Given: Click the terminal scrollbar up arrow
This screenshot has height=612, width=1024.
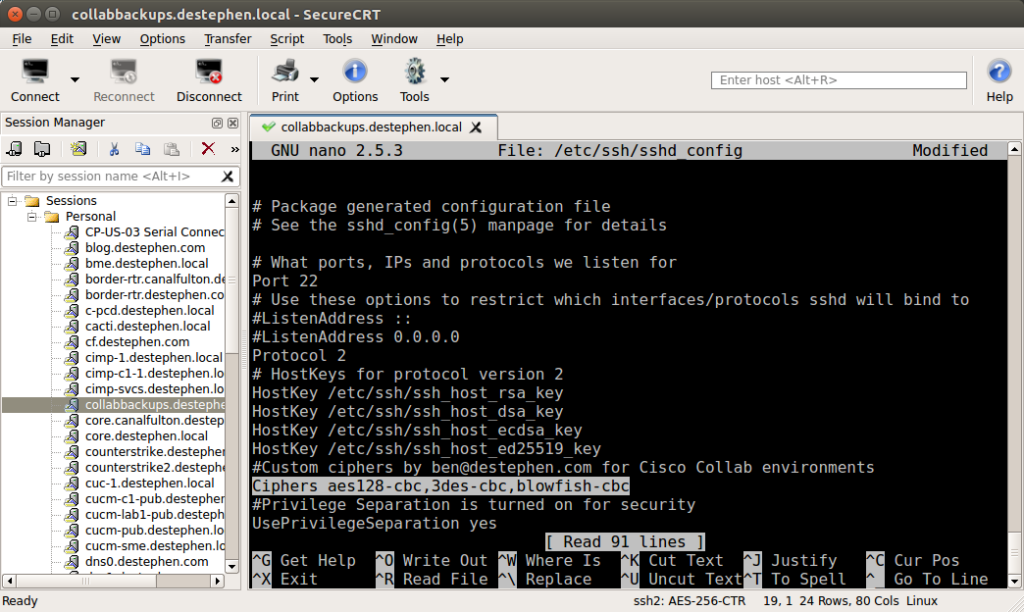Looking at the screenshot, I should (1014, 149).
